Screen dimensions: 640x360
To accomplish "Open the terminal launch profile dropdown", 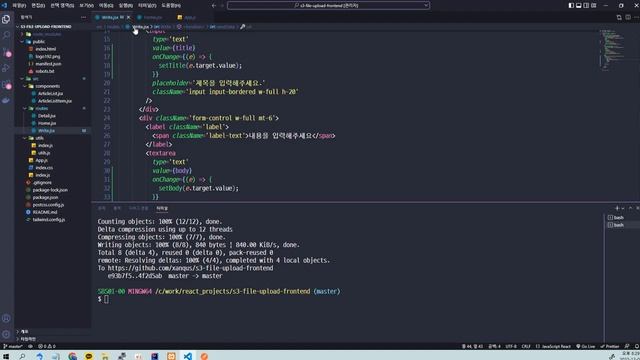I will tap(622, 208).
